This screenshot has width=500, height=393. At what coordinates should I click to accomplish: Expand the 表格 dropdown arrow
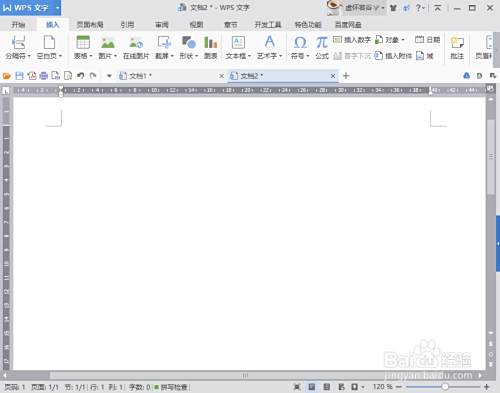[x=91, y=56]
